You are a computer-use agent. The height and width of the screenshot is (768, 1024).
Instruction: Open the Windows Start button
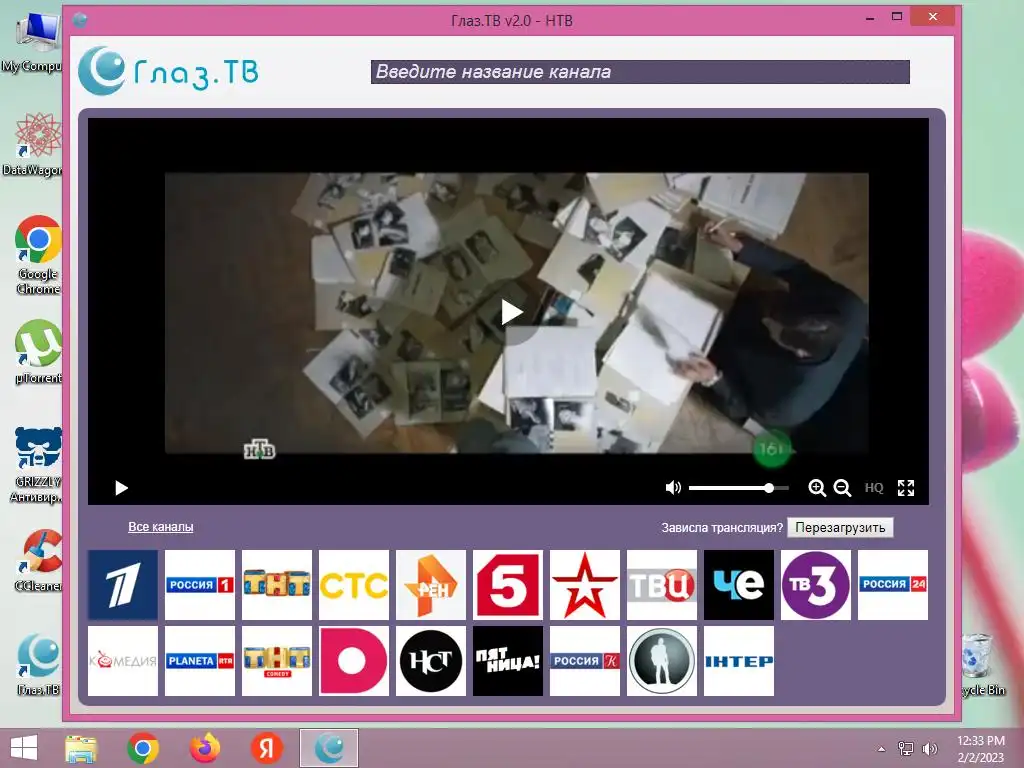coord(24,748)
